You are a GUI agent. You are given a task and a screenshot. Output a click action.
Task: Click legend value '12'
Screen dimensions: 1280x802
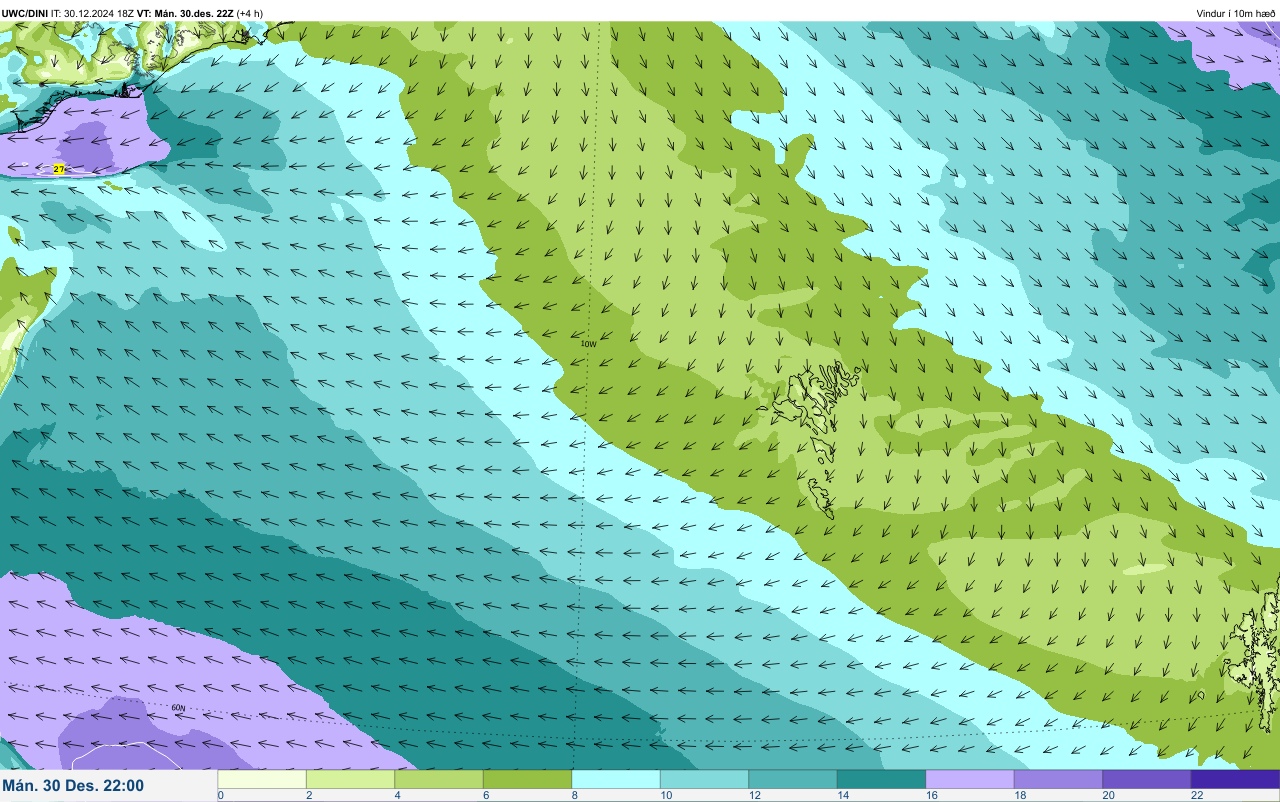click(x=754, y=795)
